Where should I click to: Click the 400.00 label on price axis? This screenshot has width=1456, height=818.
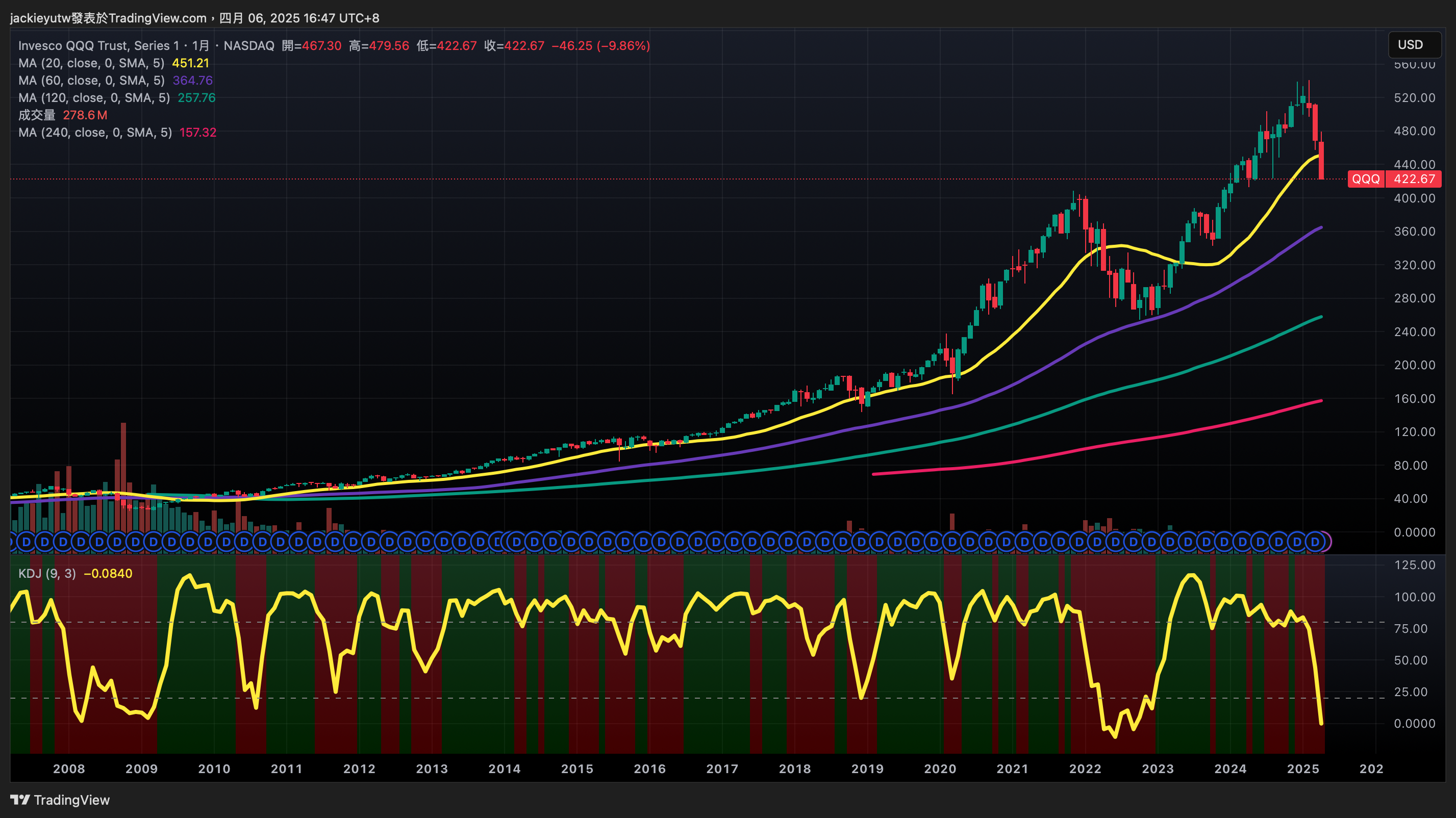pos(1414,198)
